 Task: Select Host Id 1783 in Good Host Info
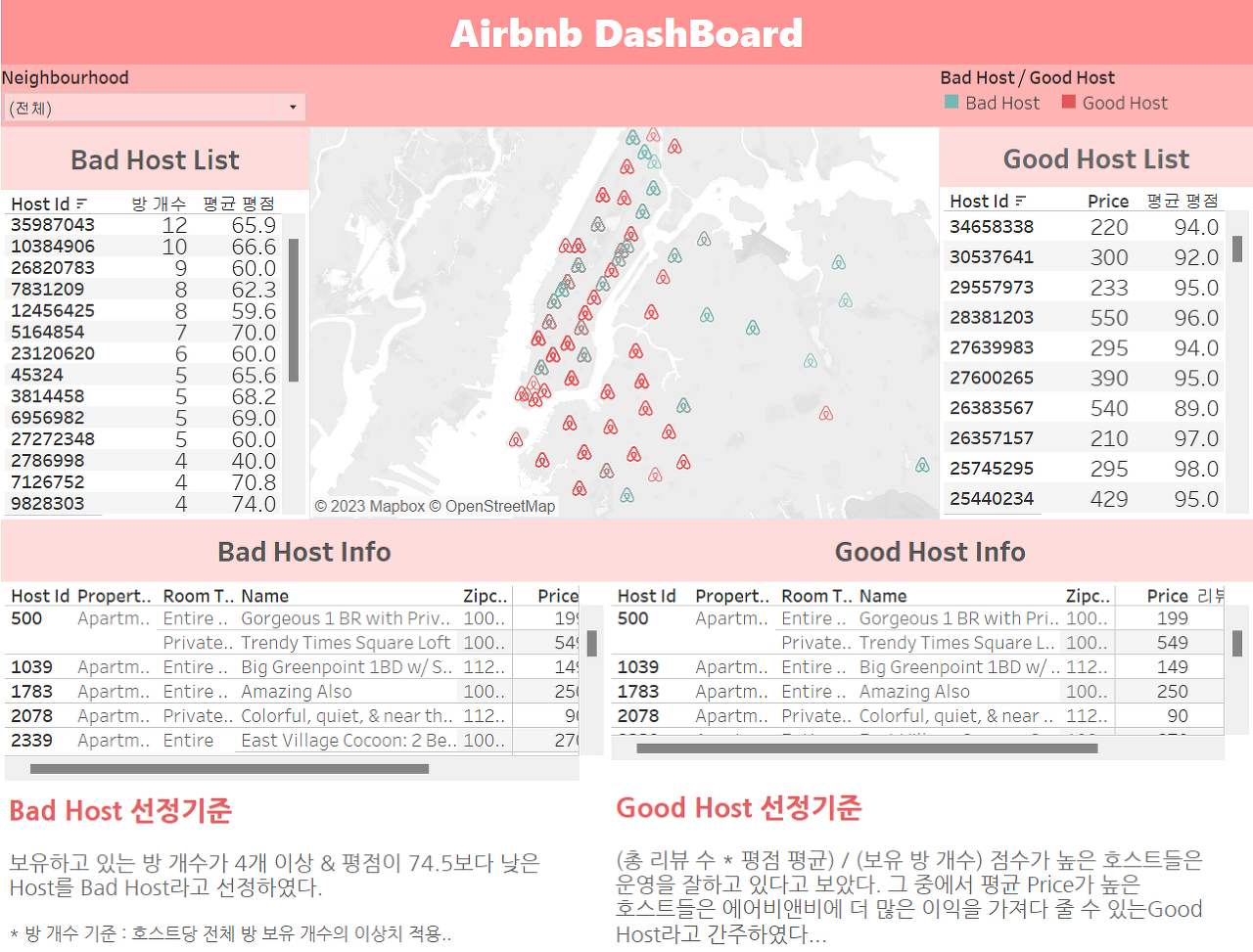click(638, 692)
